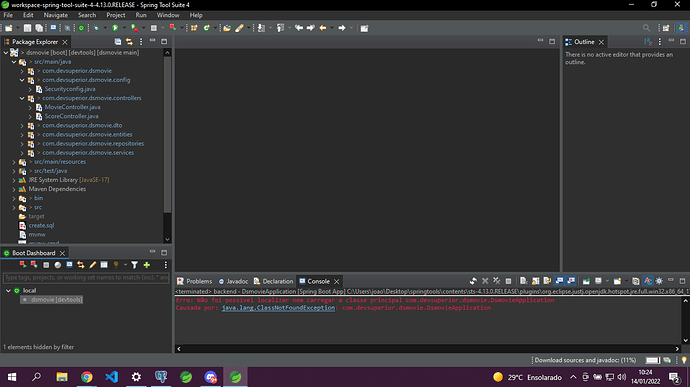Click Boot Dashboard open console icon
The image size is (690, 387).
pos(69,265)
